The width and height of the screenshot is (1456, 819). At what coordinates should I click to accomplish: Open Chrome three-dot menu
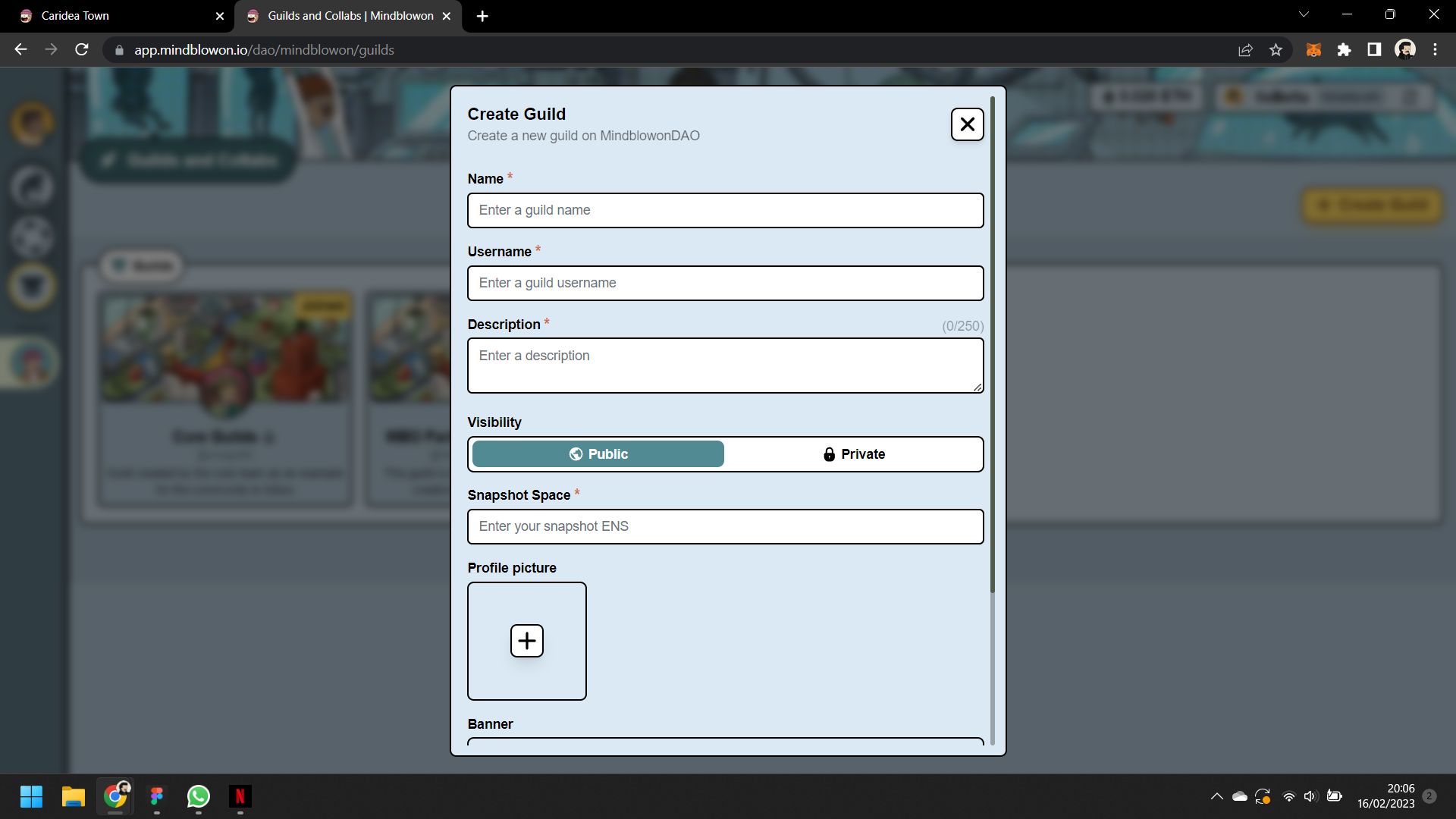pyautogui.click(x=1435, y=50)
